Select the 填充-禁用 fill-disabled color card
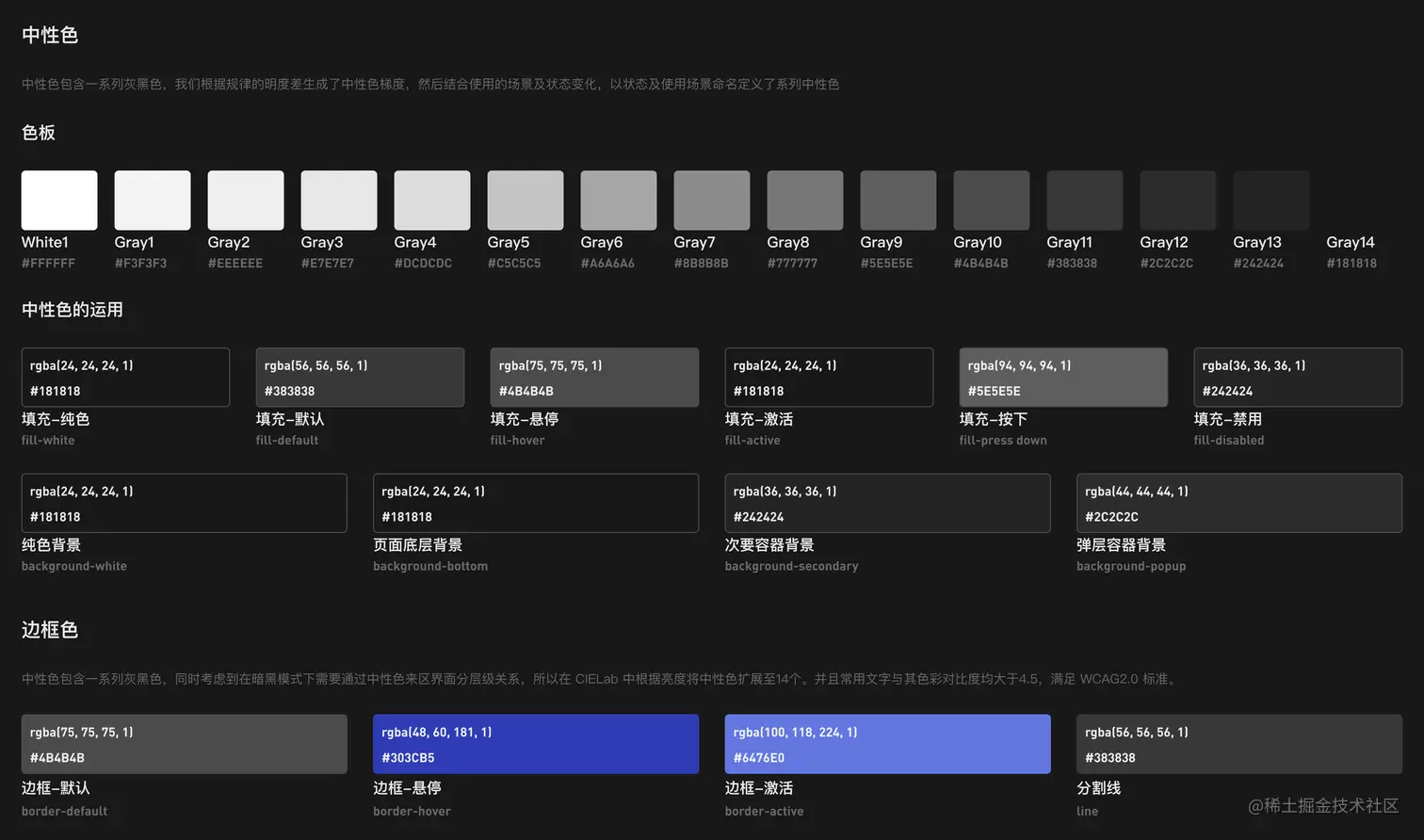 tap(1298, 378)
